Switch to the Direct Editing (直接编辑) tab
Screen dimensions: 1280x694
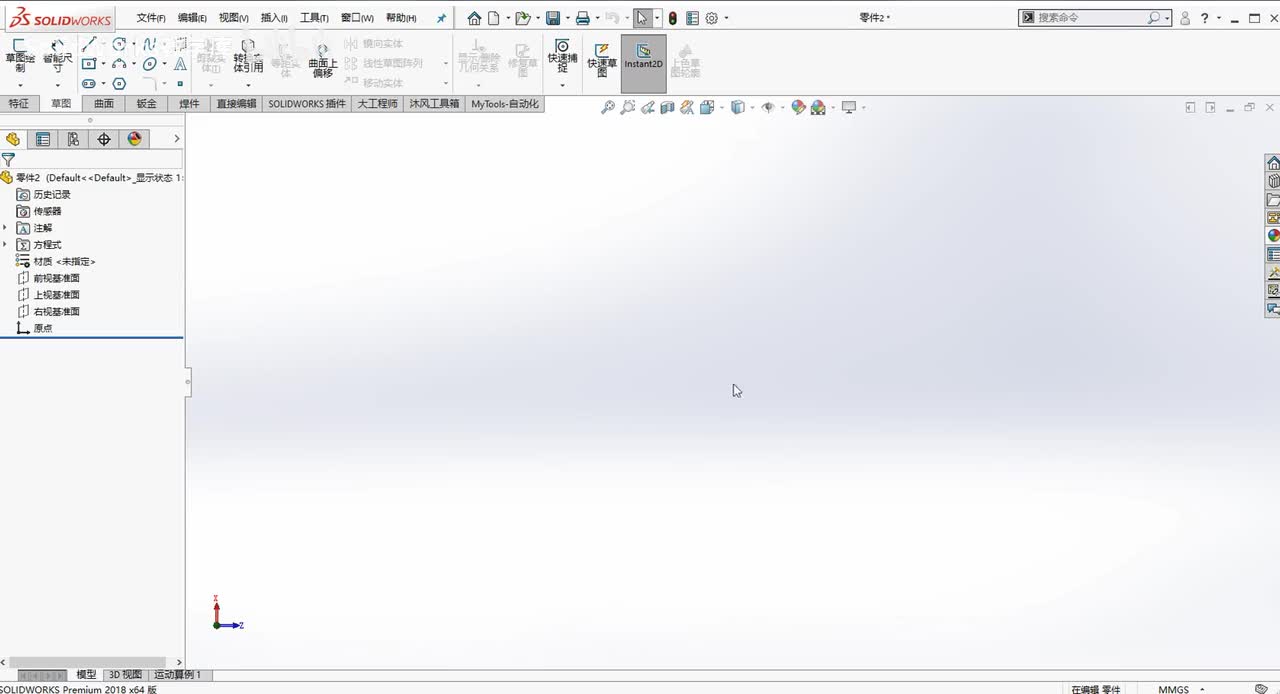pos(237,104)
